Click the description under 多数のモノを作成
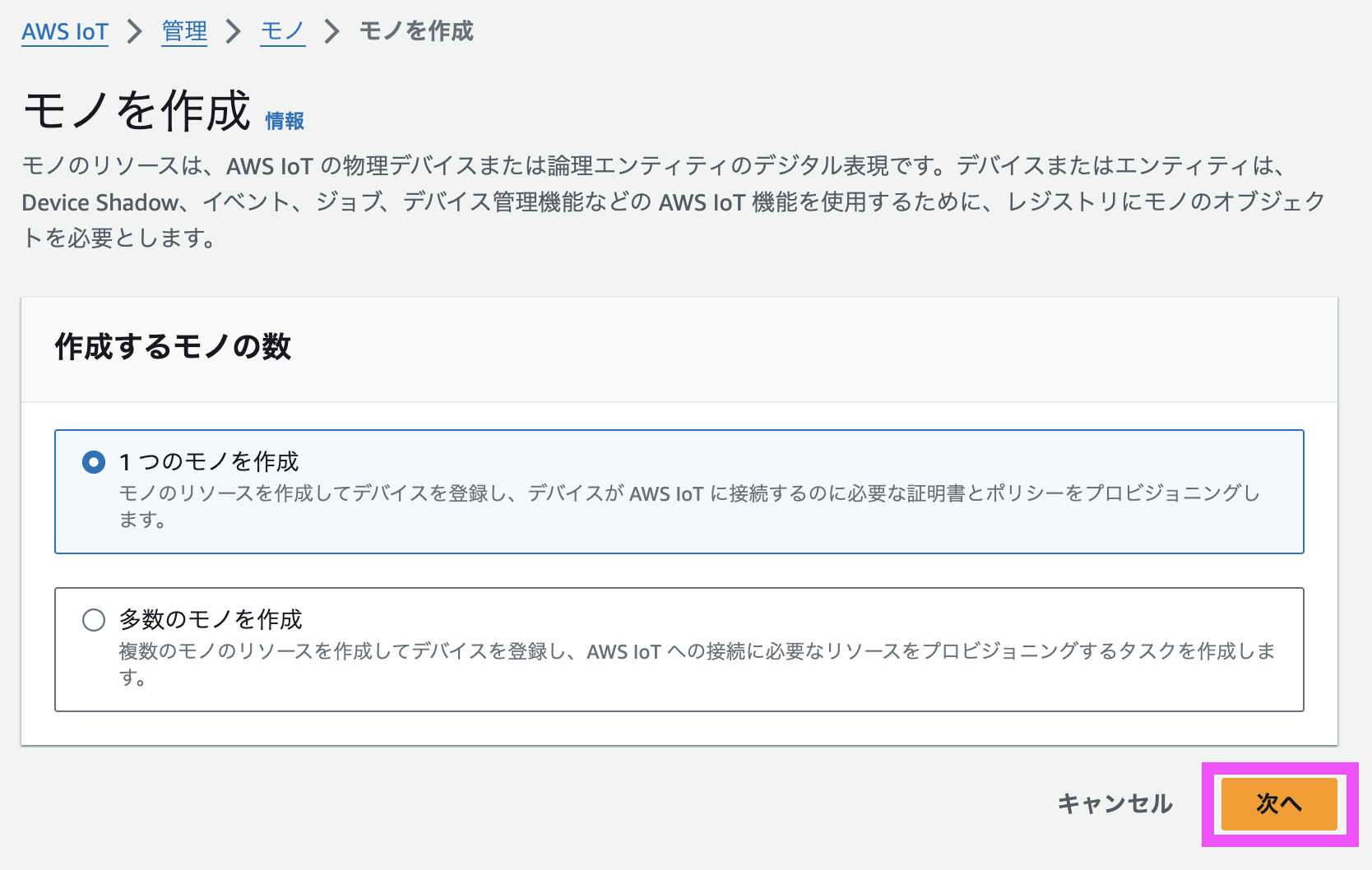 [698, 664]
